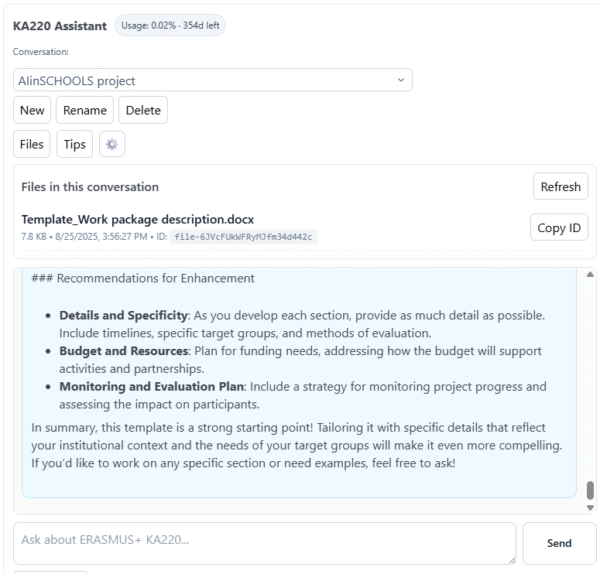Click the Usage 0.02% · 354d left badge
The width and height of the screenshot is (600, 574).
[x=170, y=25]
